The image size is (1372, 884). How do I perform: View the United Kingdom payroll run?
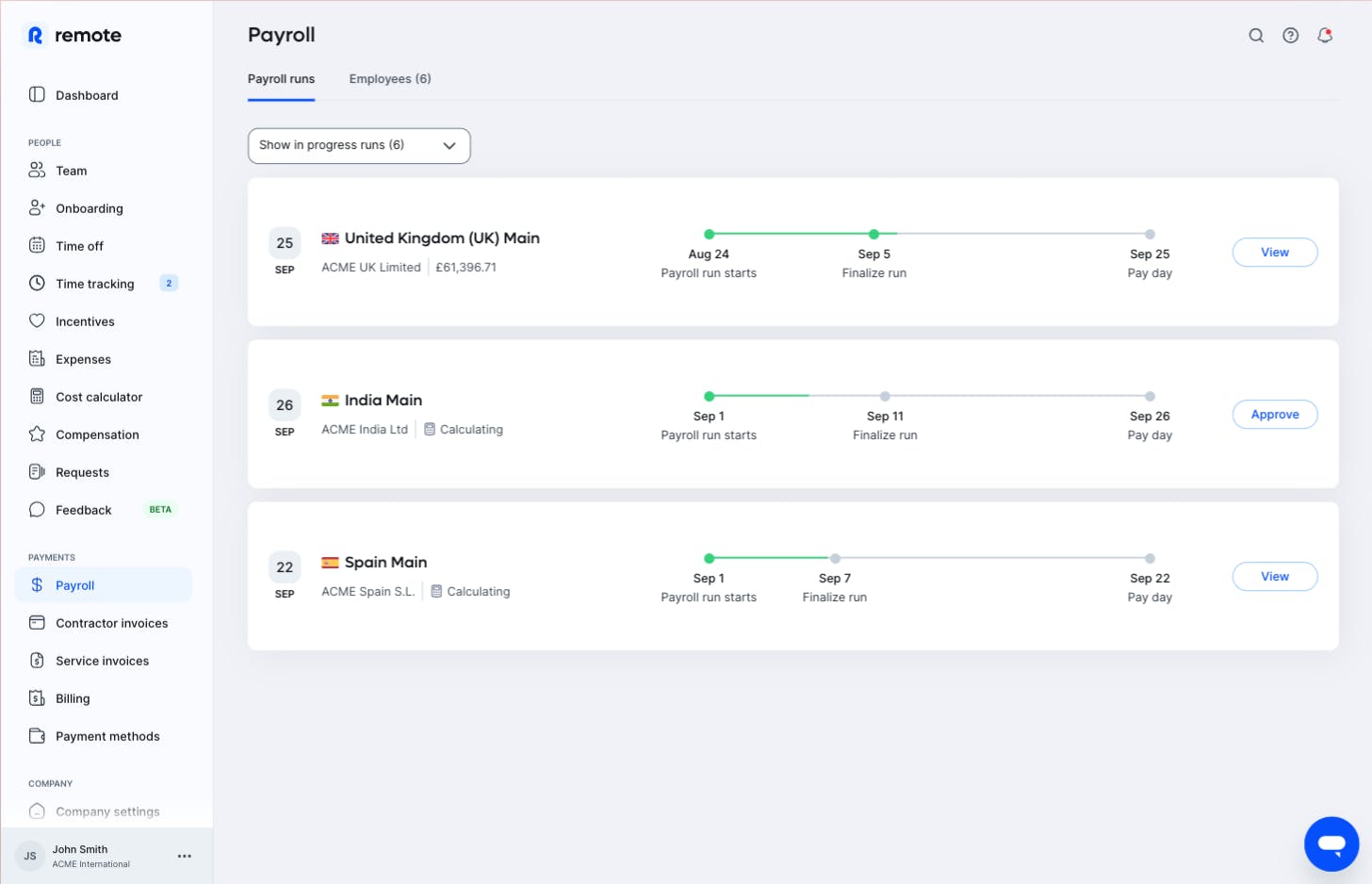1274,253
